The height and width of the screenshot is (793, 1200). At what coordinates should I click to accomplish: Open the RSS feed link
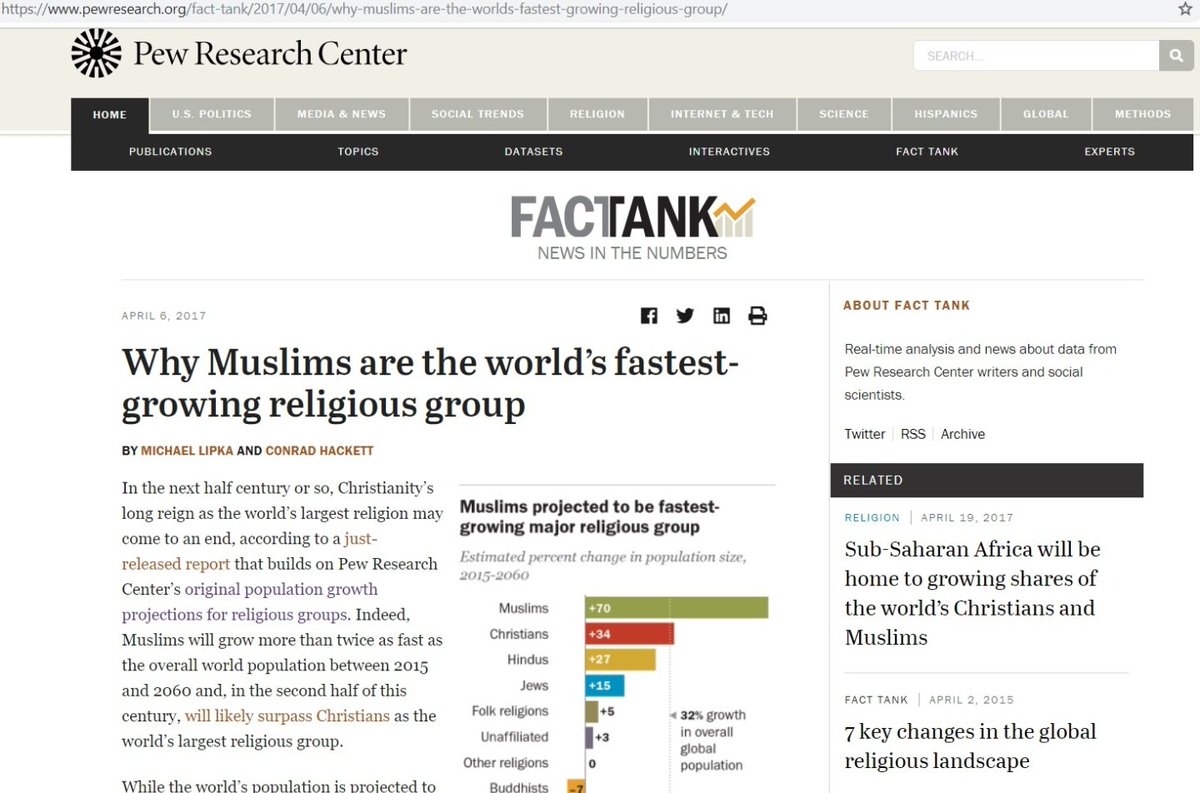tap(913, 434)
